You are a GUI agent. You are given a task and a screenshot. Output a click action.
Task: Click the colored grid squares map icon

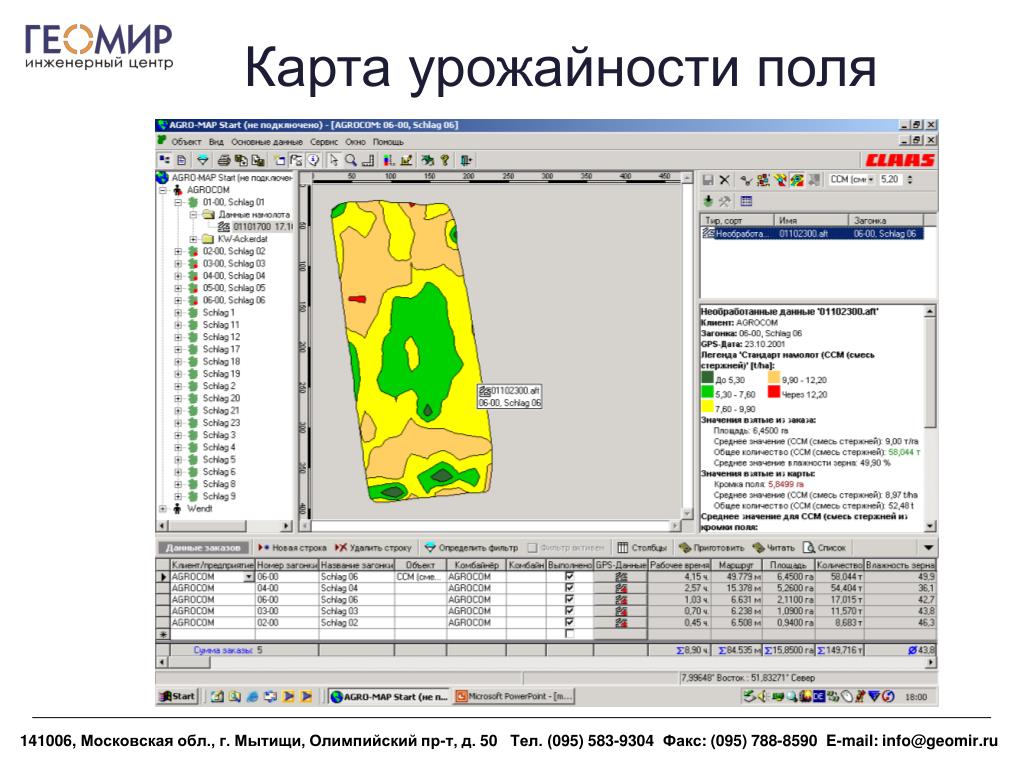click(x=763, y=180)
